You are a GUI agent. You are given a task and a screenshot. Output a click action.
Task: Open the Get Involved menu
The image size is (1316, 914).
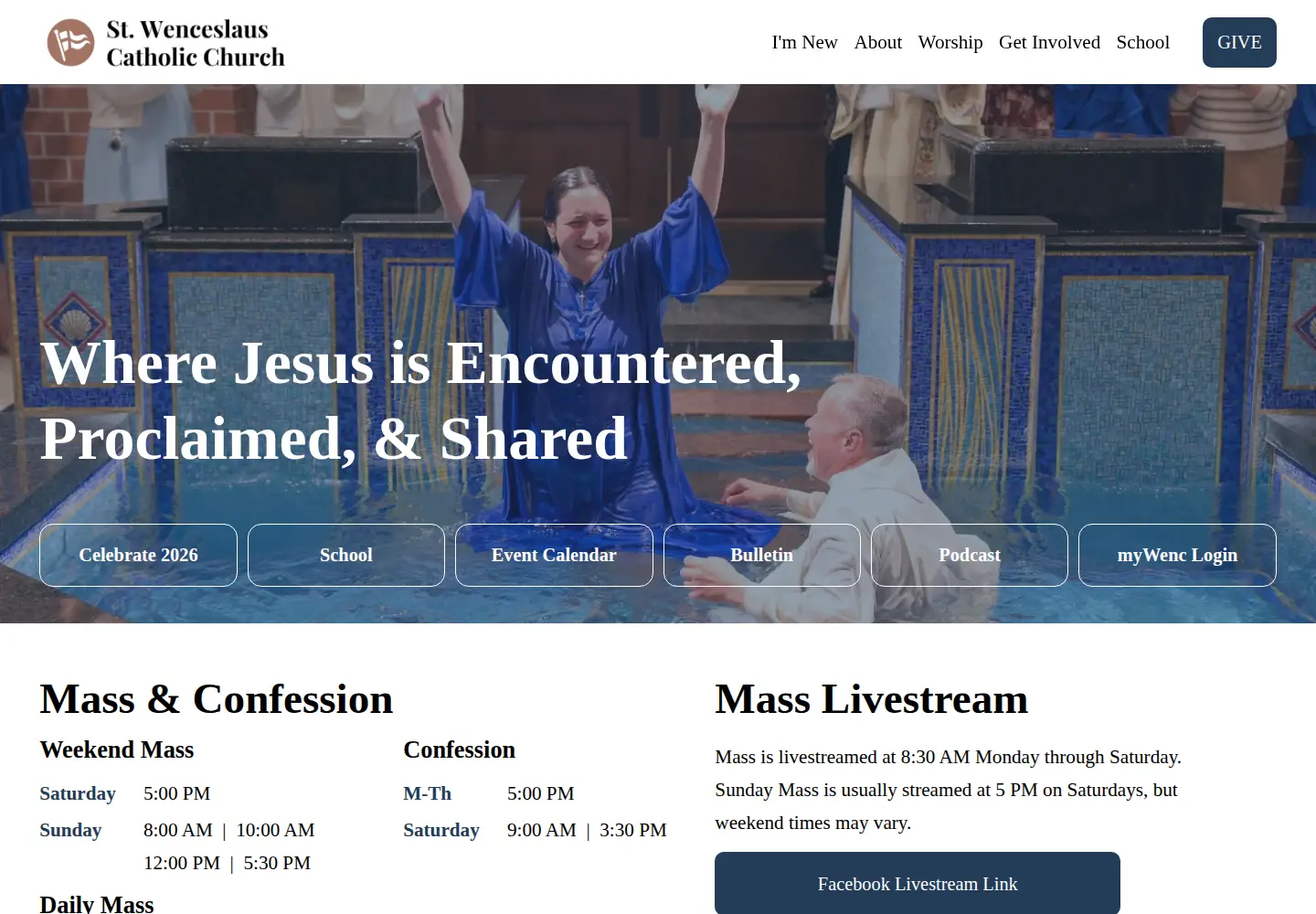click(x=1049, y=42)
